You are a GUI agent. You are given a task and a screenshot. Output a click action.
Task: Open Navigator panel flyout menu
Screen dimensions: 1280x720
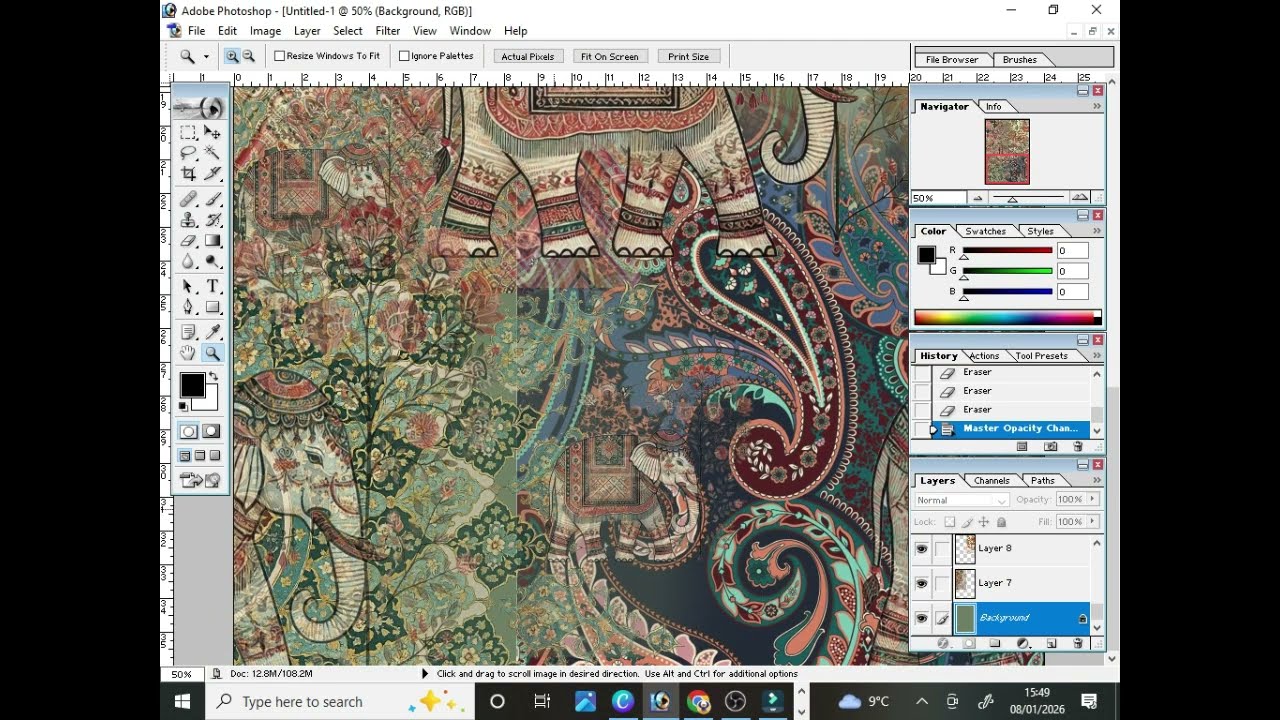tap(1097, 106)
